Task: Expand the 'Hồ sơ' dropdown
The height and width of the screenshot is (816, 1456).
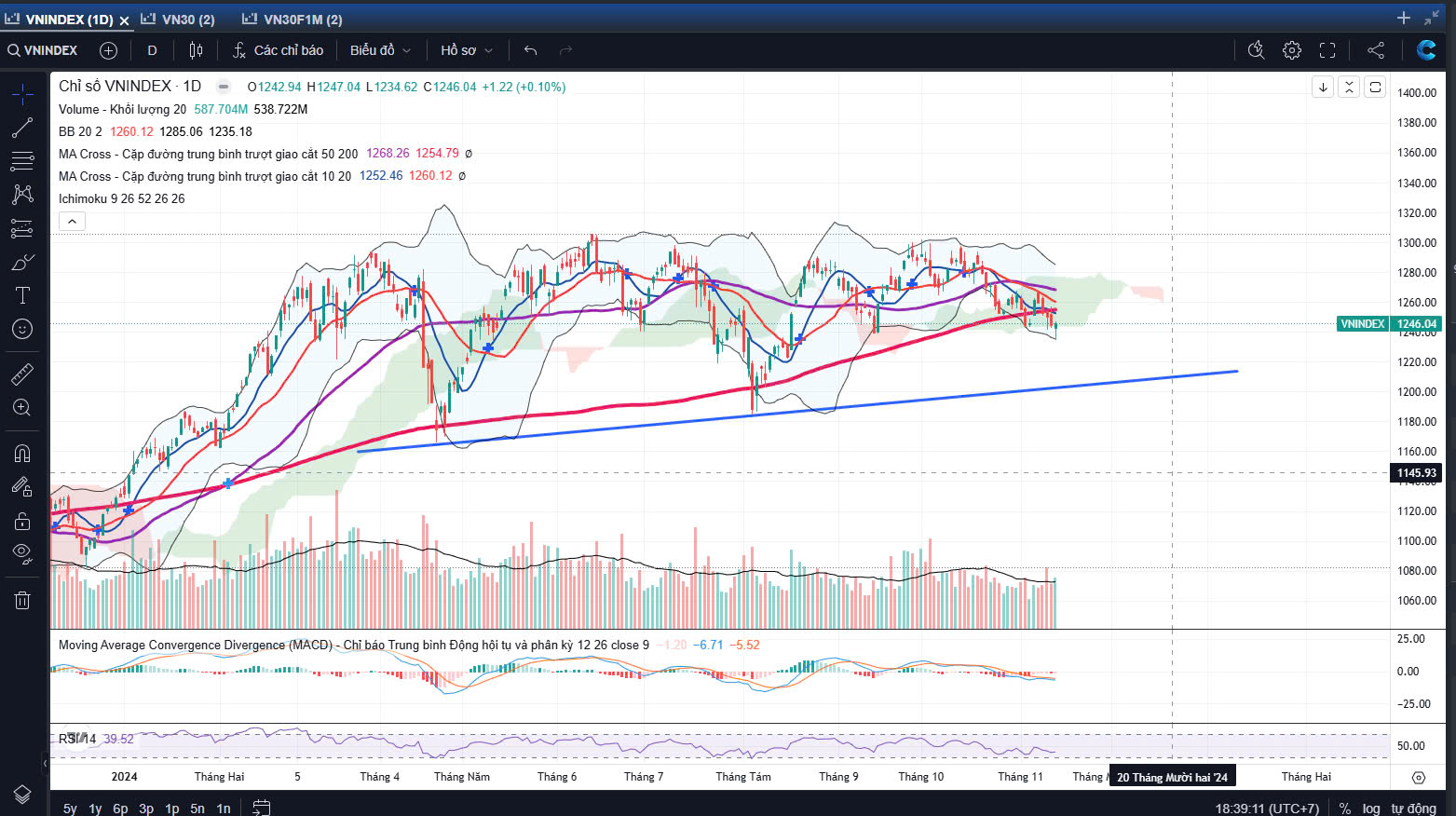Action: click(467, 50)
